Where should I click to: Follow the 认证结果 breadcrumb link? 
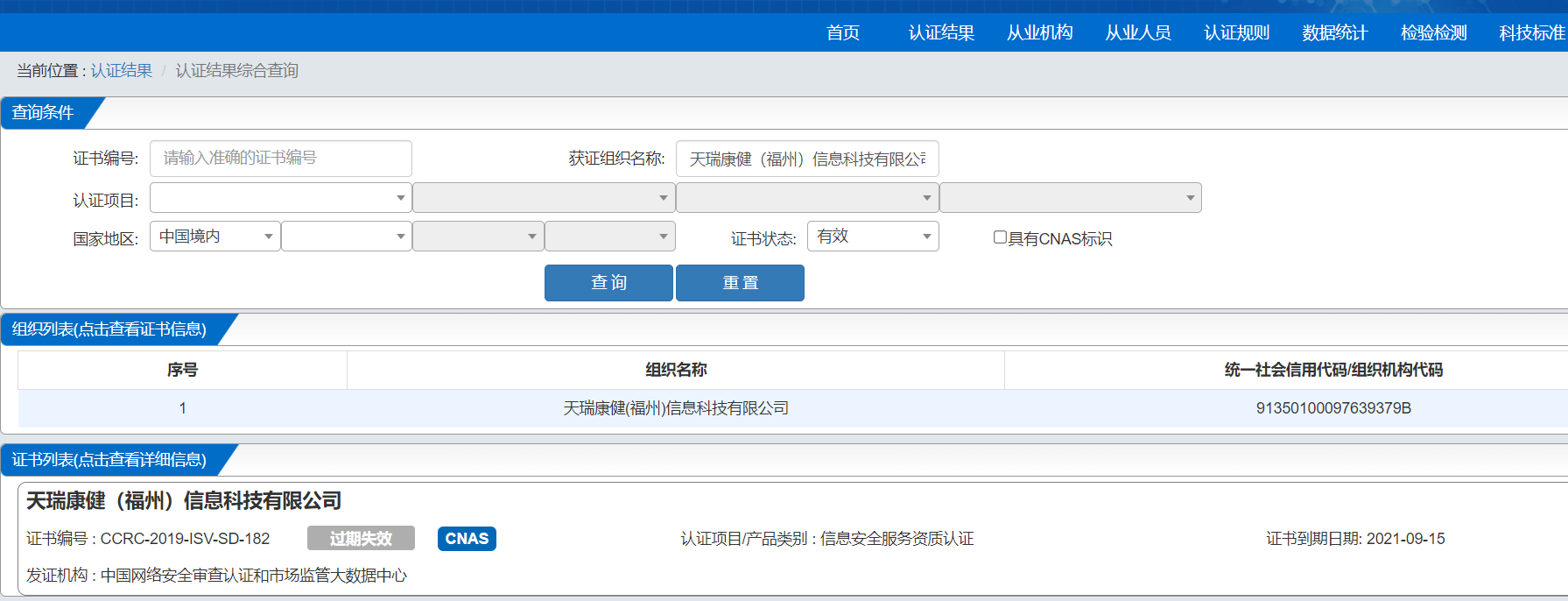pos(122,70)
